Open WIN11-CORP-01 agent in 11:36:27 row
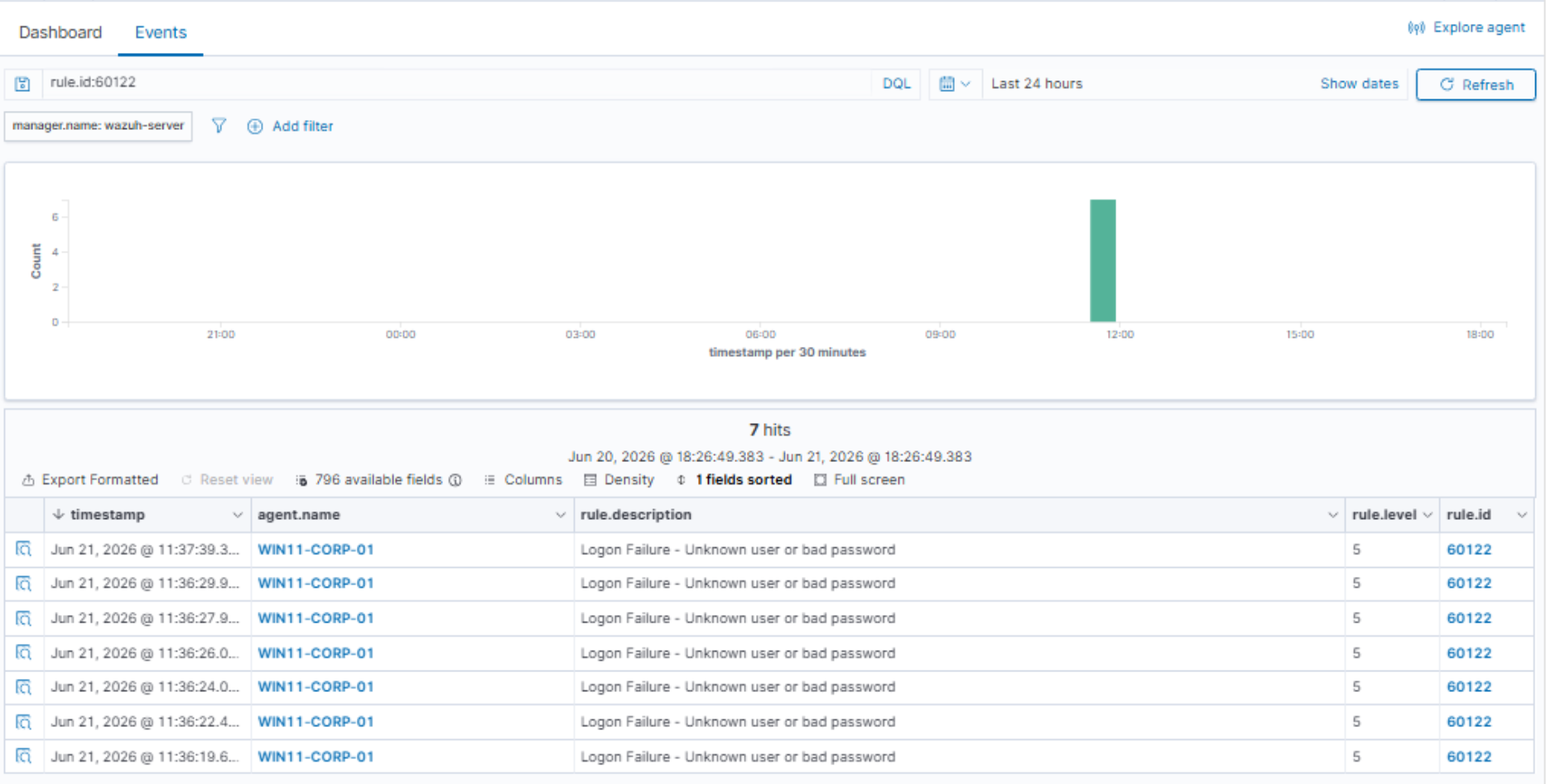This screenshot has height=784, width=1546. click(x=315, y=618)
